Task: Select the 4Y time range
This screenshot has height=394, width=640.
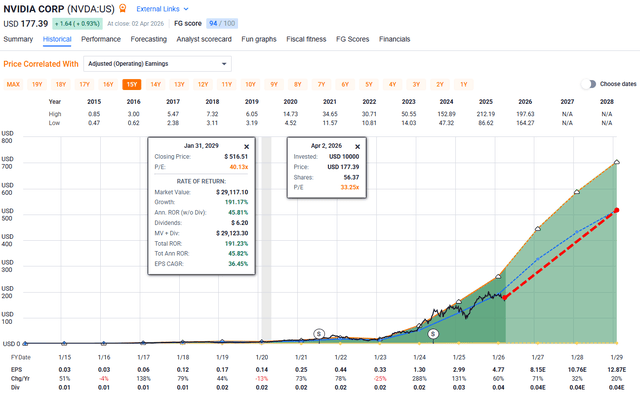Action: point(392,85)
